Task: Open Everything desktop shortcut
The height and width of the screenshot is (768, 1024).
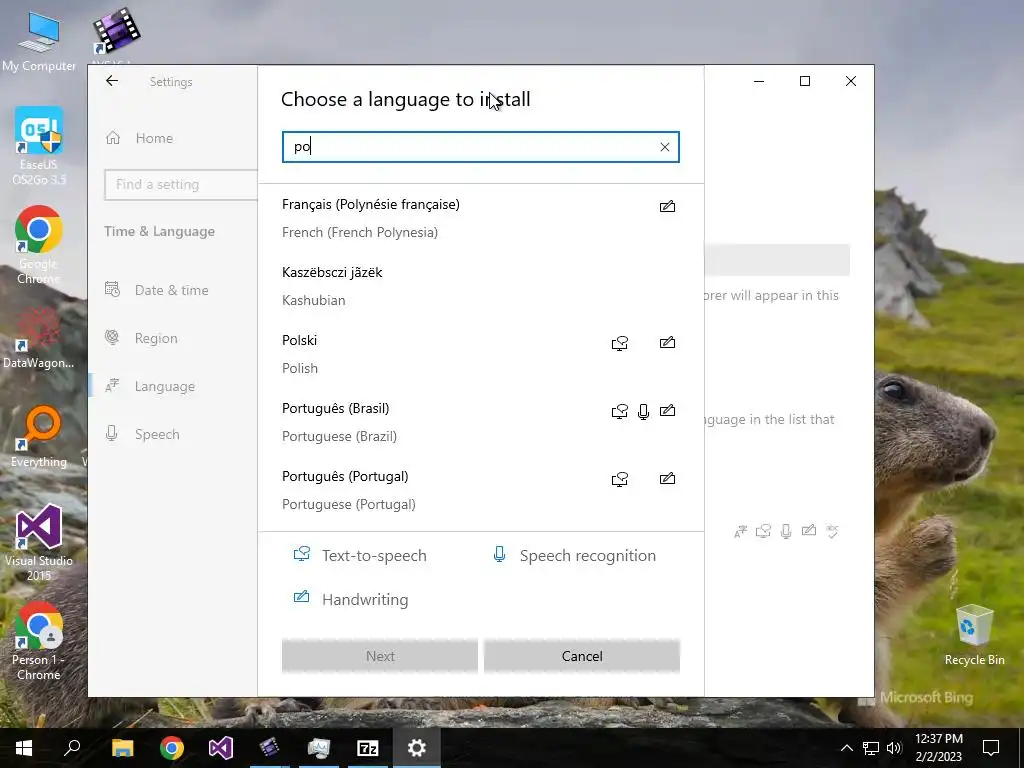Action: [39, 436]
